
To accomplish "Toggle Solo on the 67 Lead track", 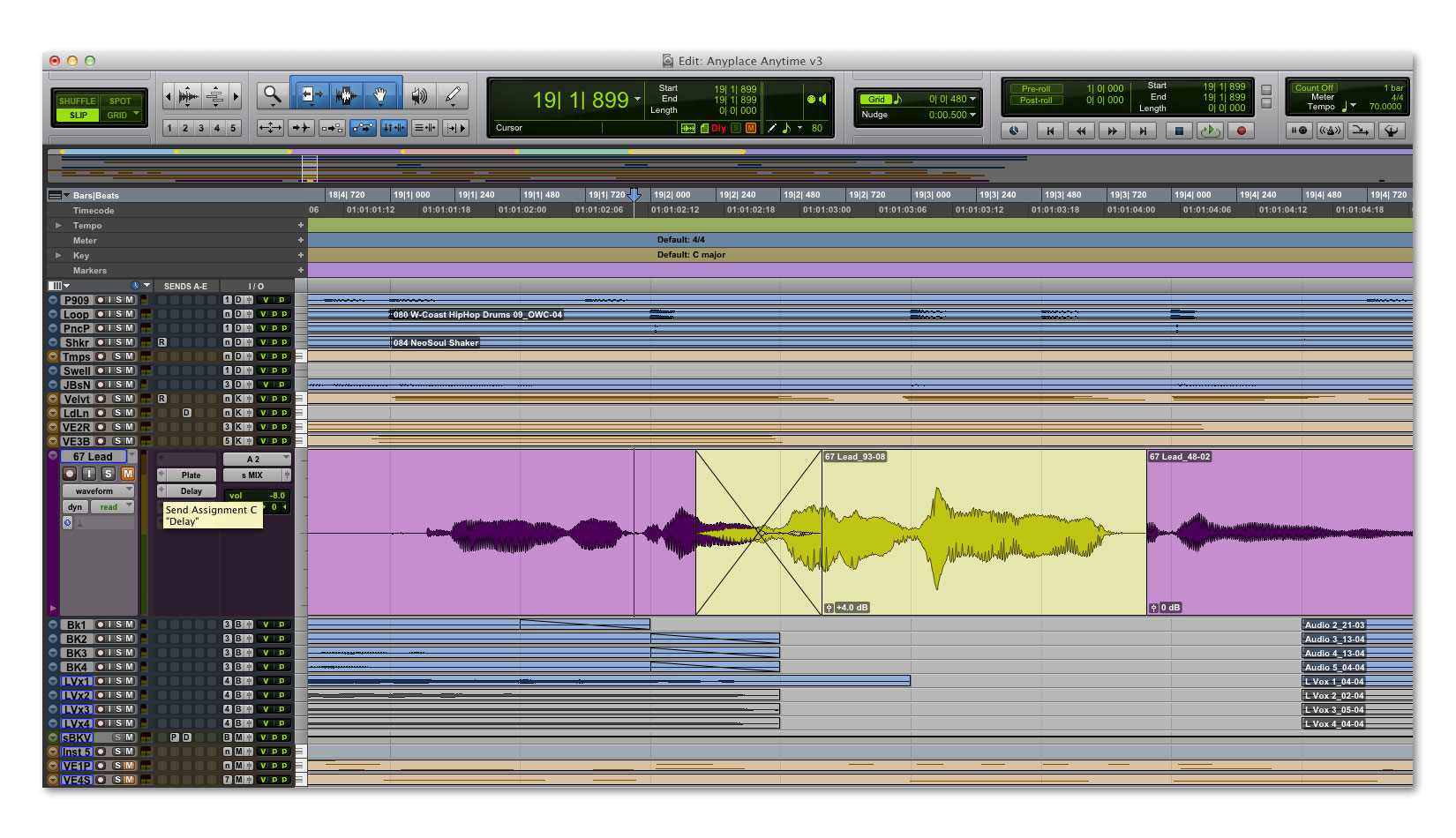I will pos(109,474).
